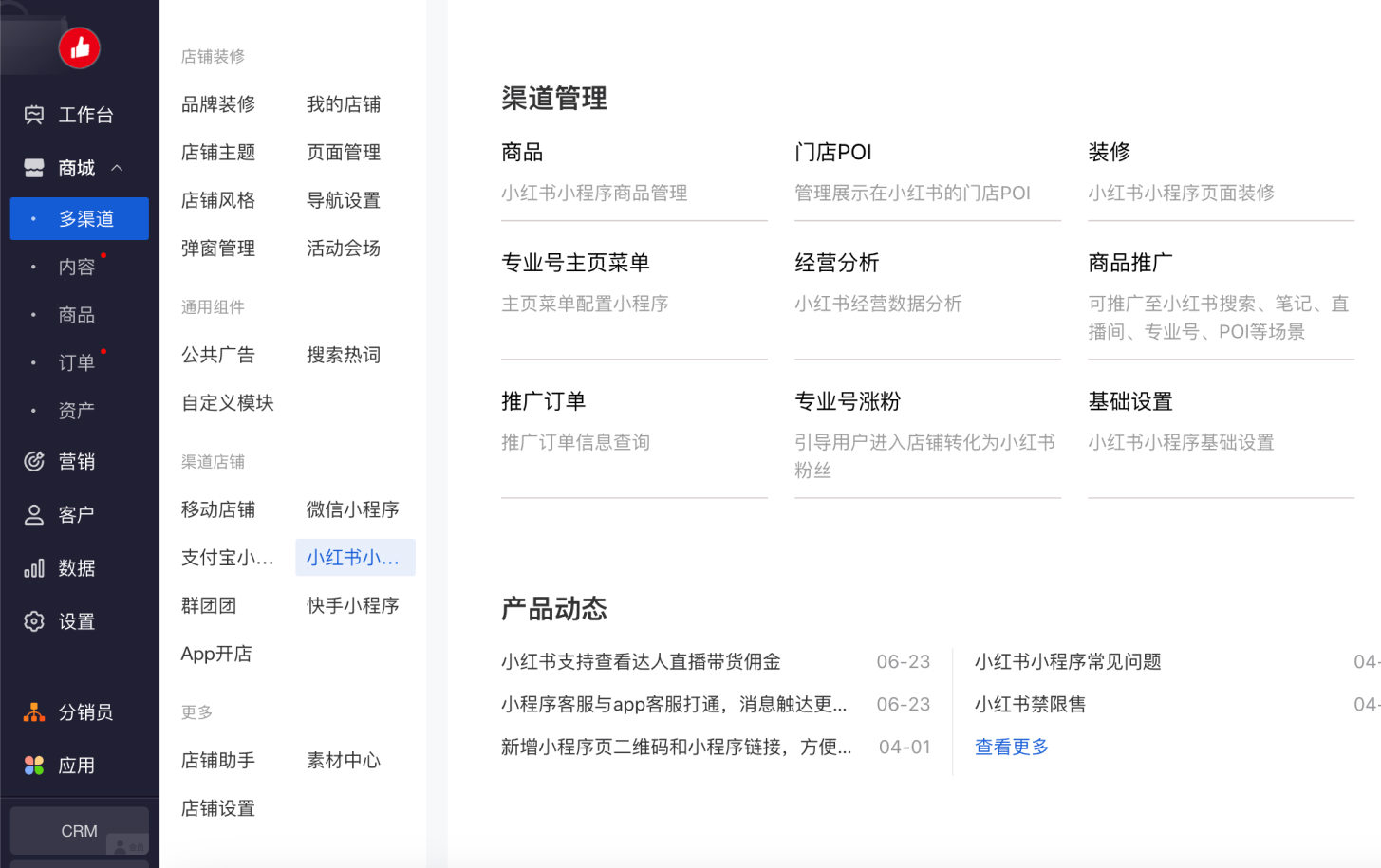This screenshot has height=868, width=1381.
Task: Open 移动店铺 link
Action: (x=218, y=509)
